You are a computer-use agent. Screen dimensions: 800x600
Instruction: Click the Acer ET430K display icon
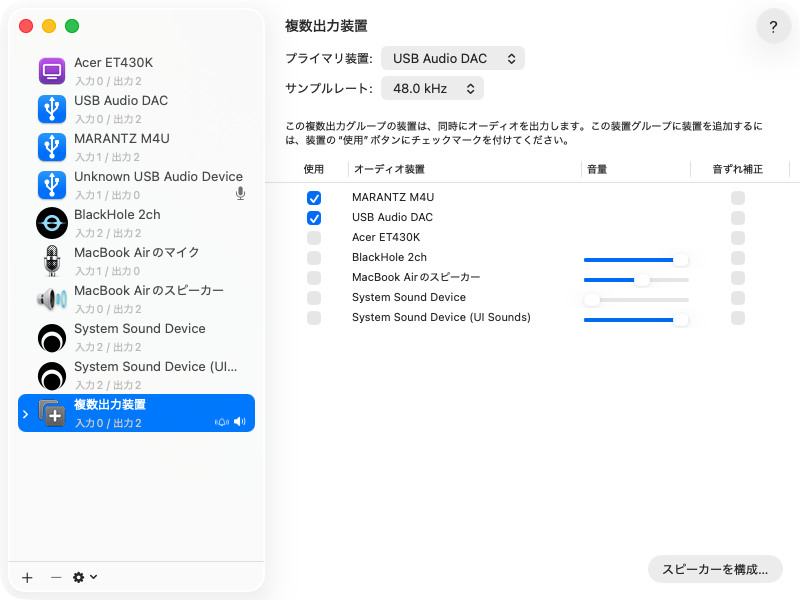pos(51,71)
